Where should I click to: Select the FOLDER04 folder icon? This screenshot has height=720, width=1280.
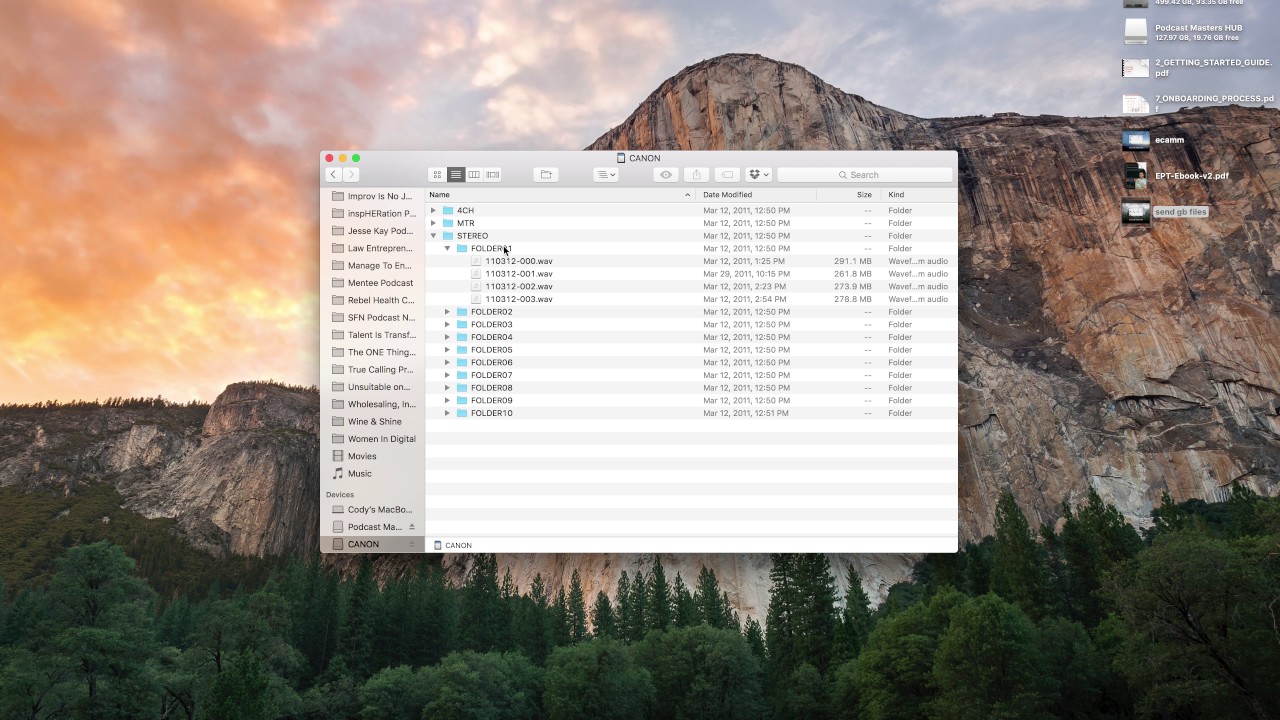coord(462,337)
